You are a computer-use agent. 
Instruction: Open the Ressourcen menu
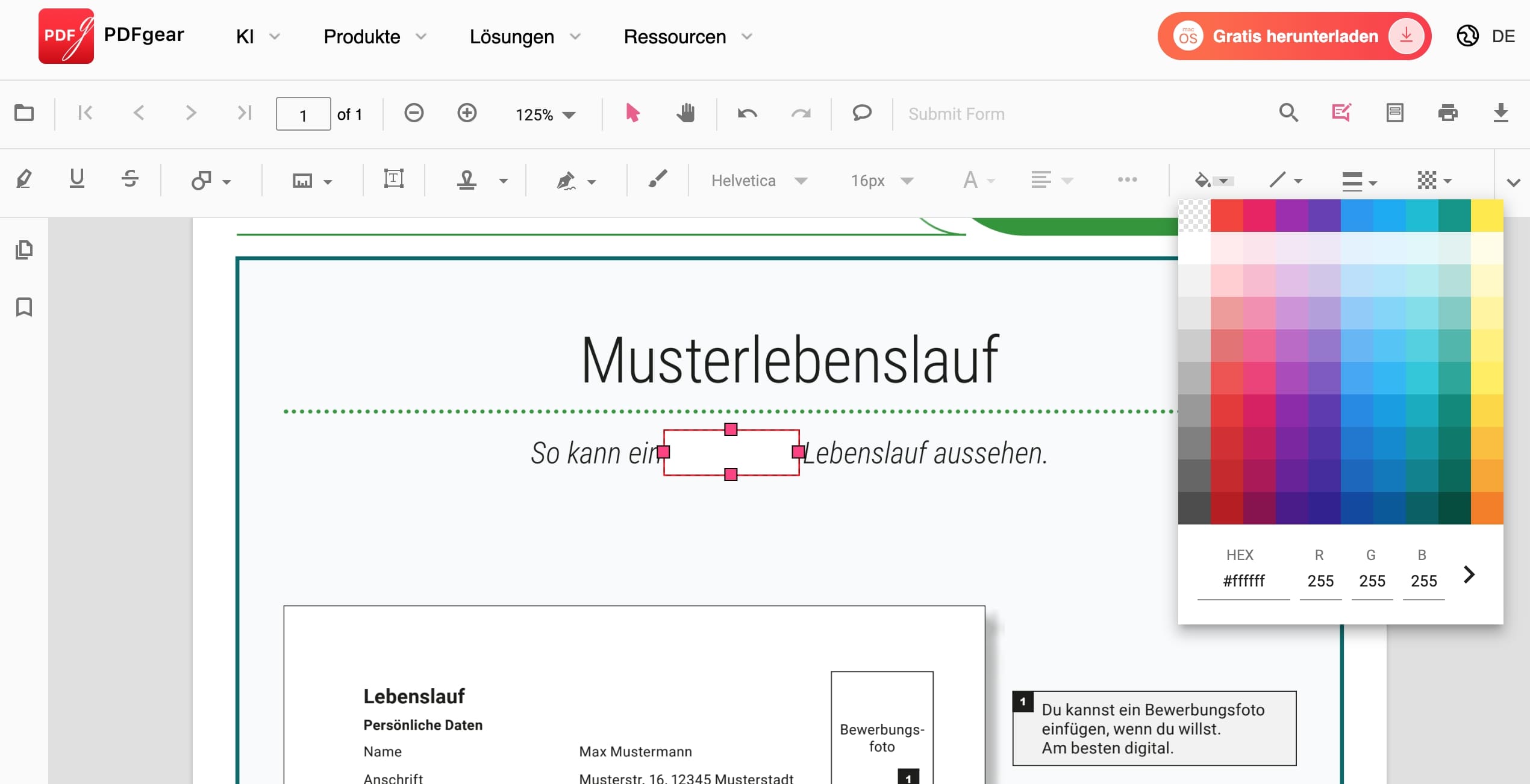pos(675,36)
